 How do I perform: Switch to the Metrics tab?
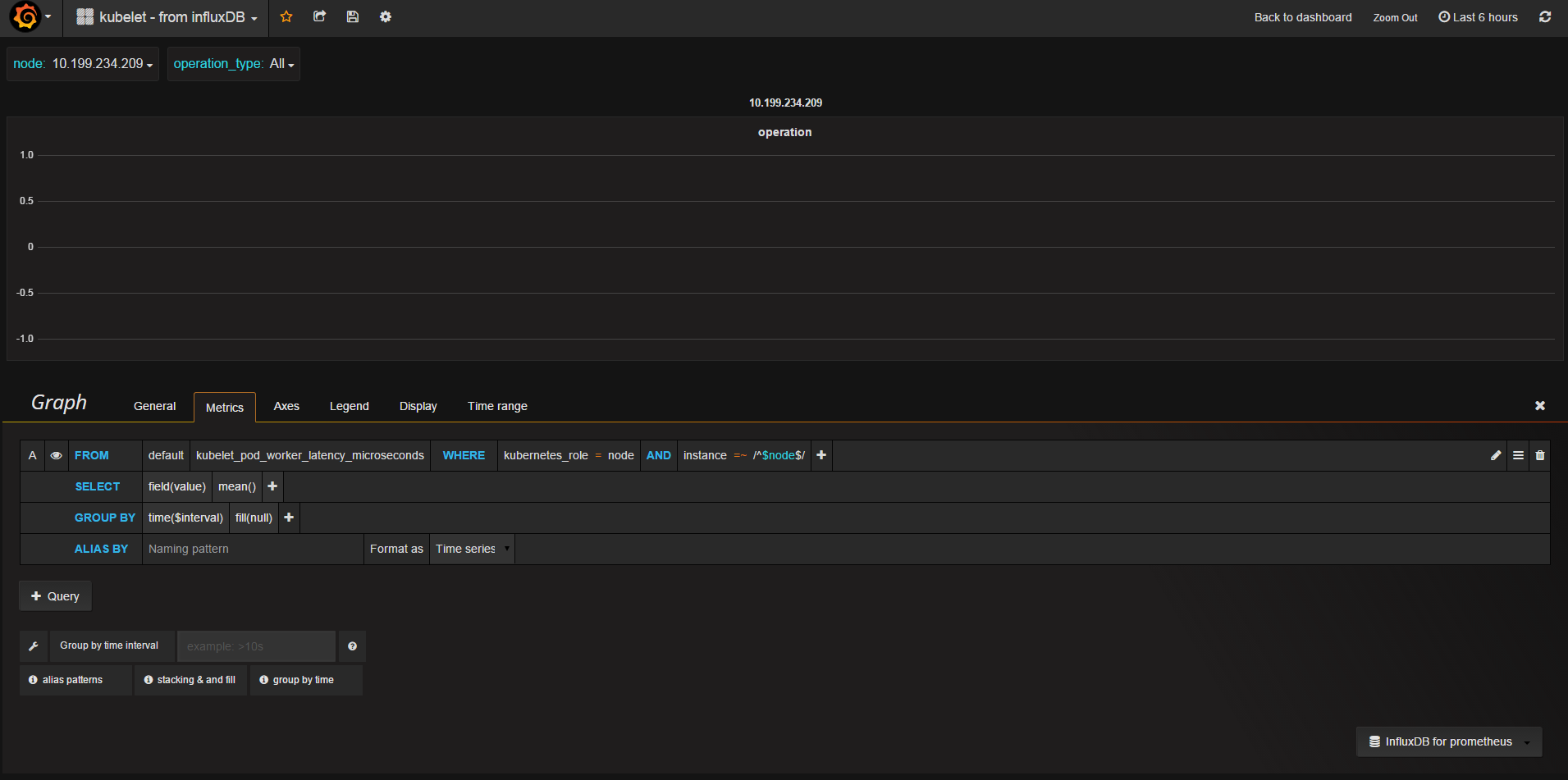coord(225,407)
